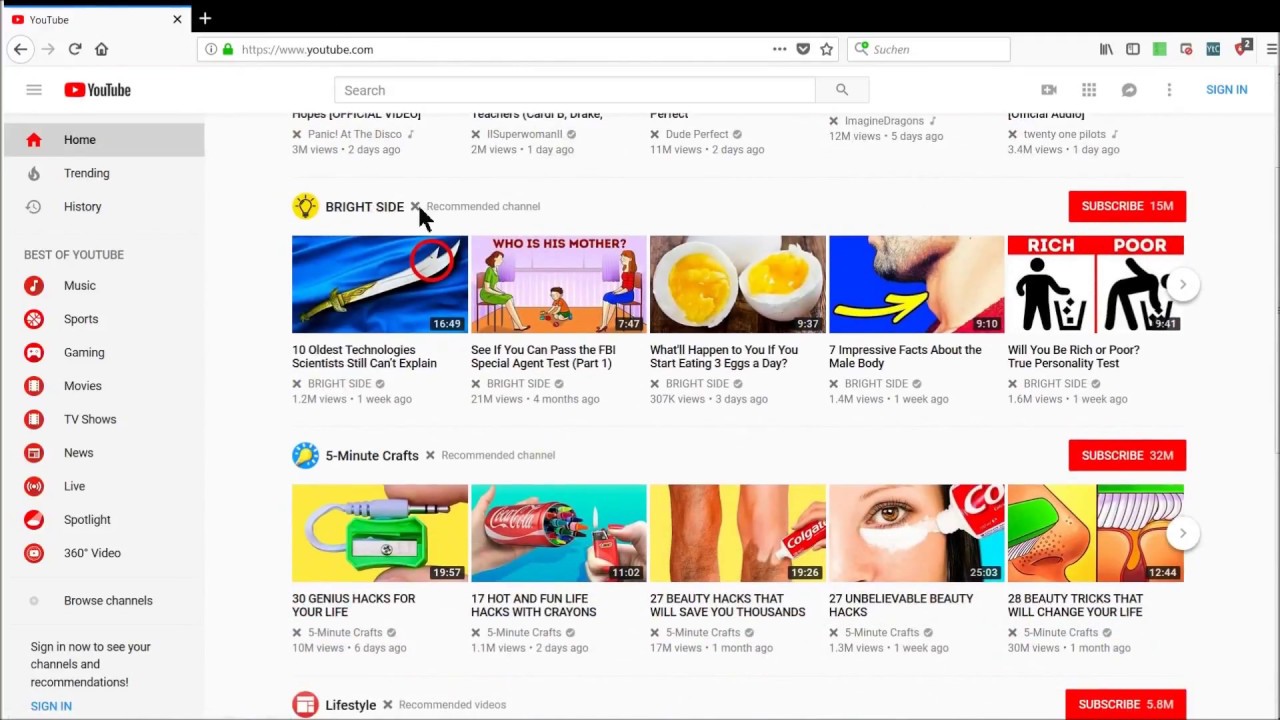Toggle the Firefox sidebar icon
Screen dimensions: 1280x720
click(x=1133, y=49)
